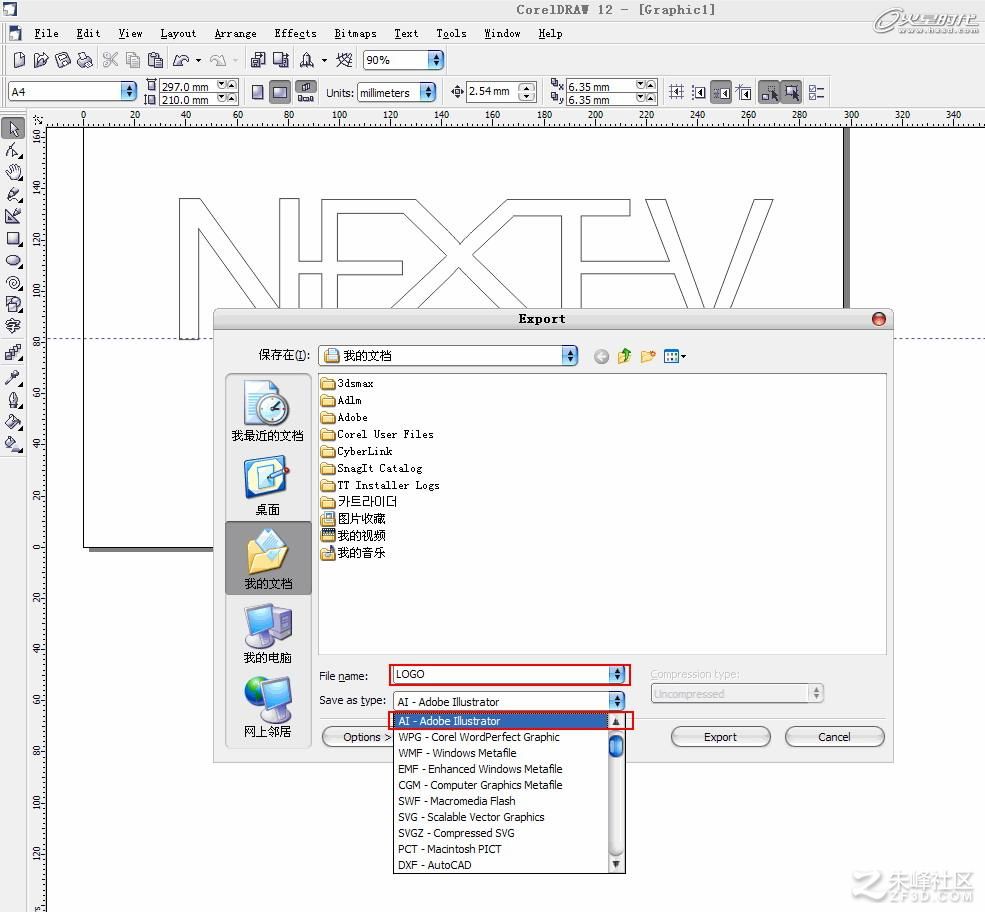Click the Import icon in toolbar
The image size is (985, 912).
click(x=258, y=60)
